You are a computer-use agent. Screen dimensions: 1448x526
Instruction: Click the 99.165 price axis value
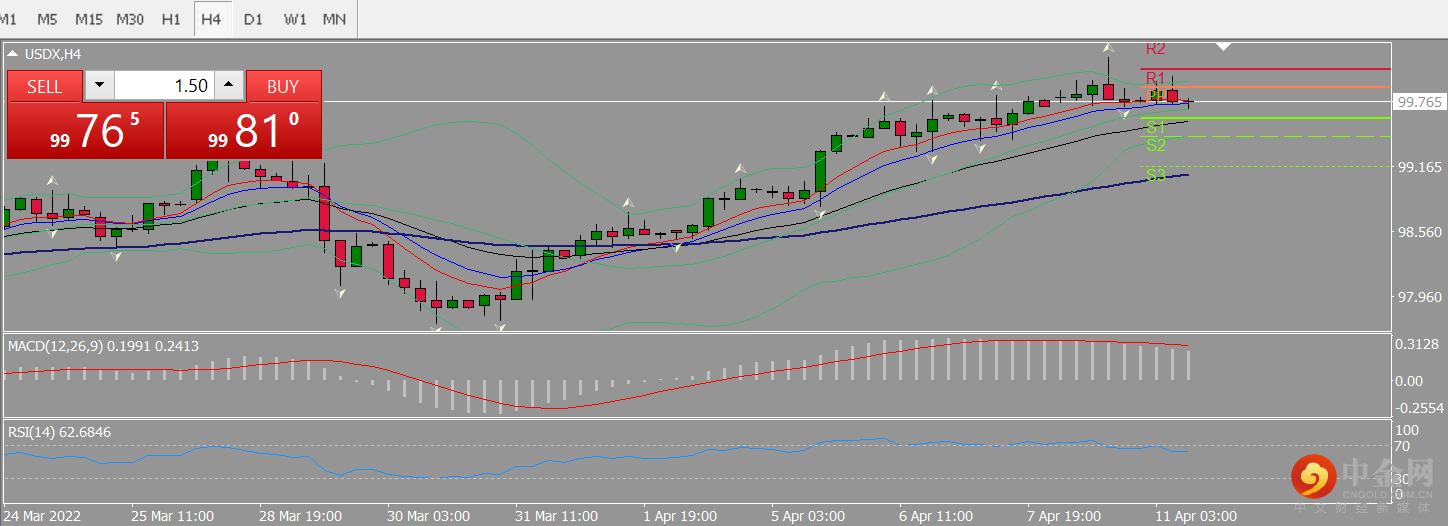(x=1420, y=167)
